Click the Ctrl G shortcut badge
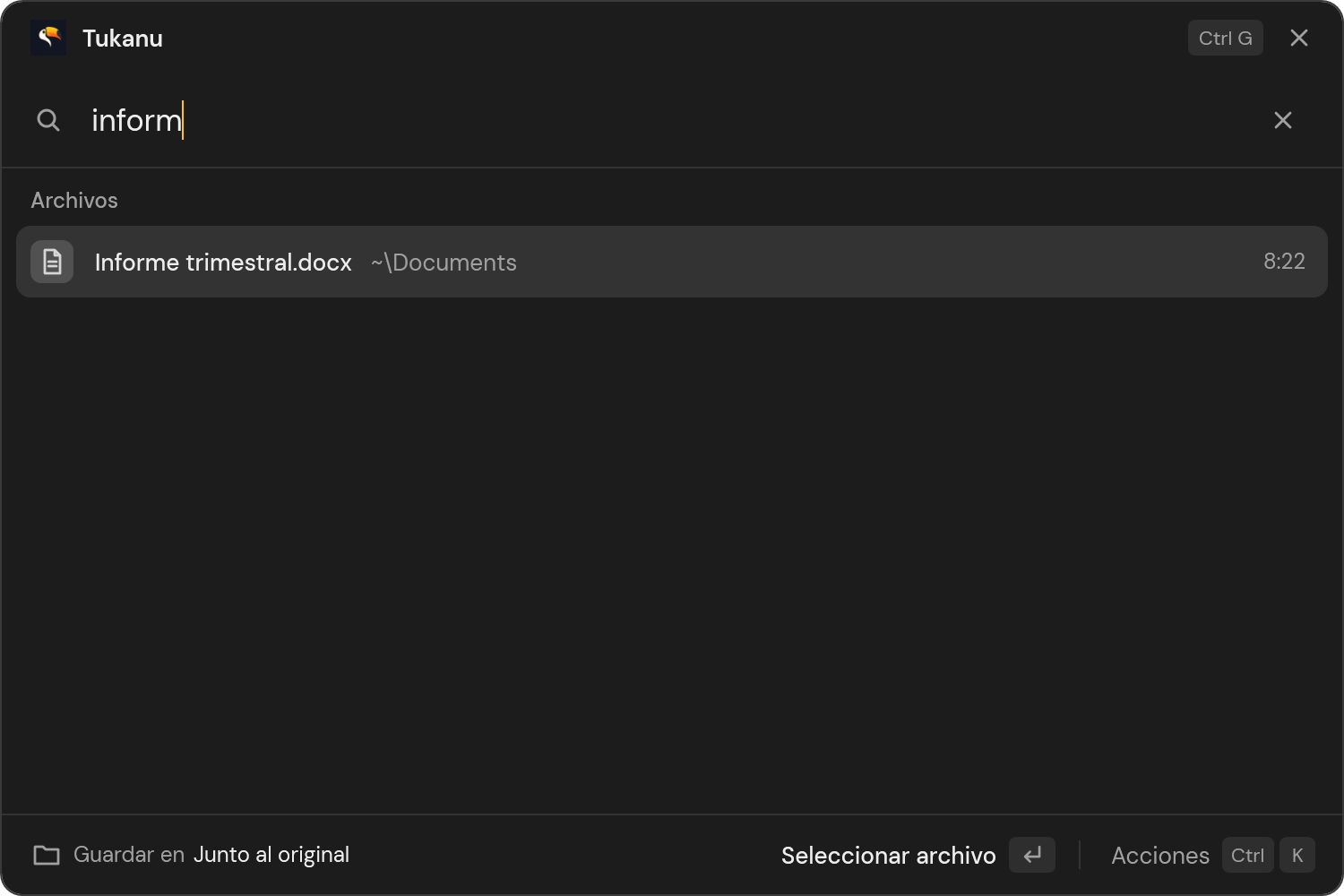The image size is (1344, 896). coord(1225,38)
